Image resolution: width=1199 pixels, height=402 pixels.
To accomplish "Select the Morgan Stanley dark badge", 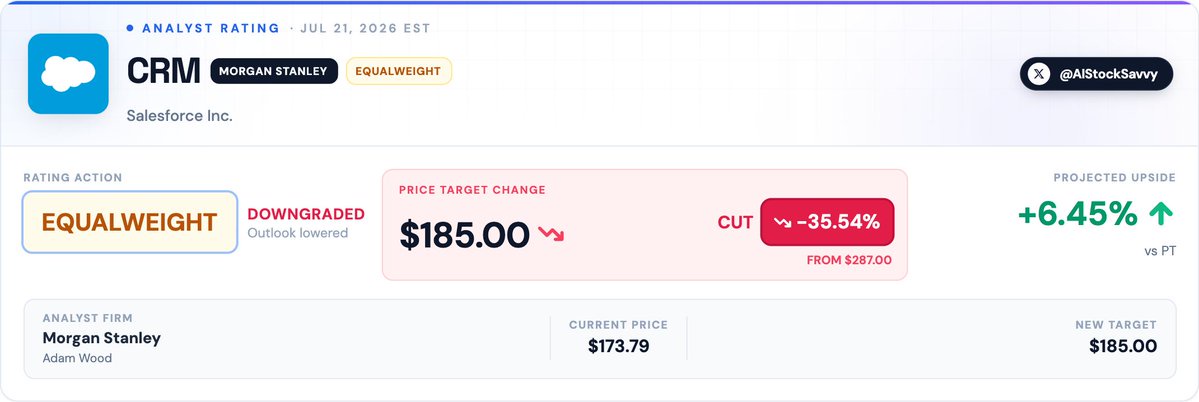I will pyautogui.click(x=274, y=71).
